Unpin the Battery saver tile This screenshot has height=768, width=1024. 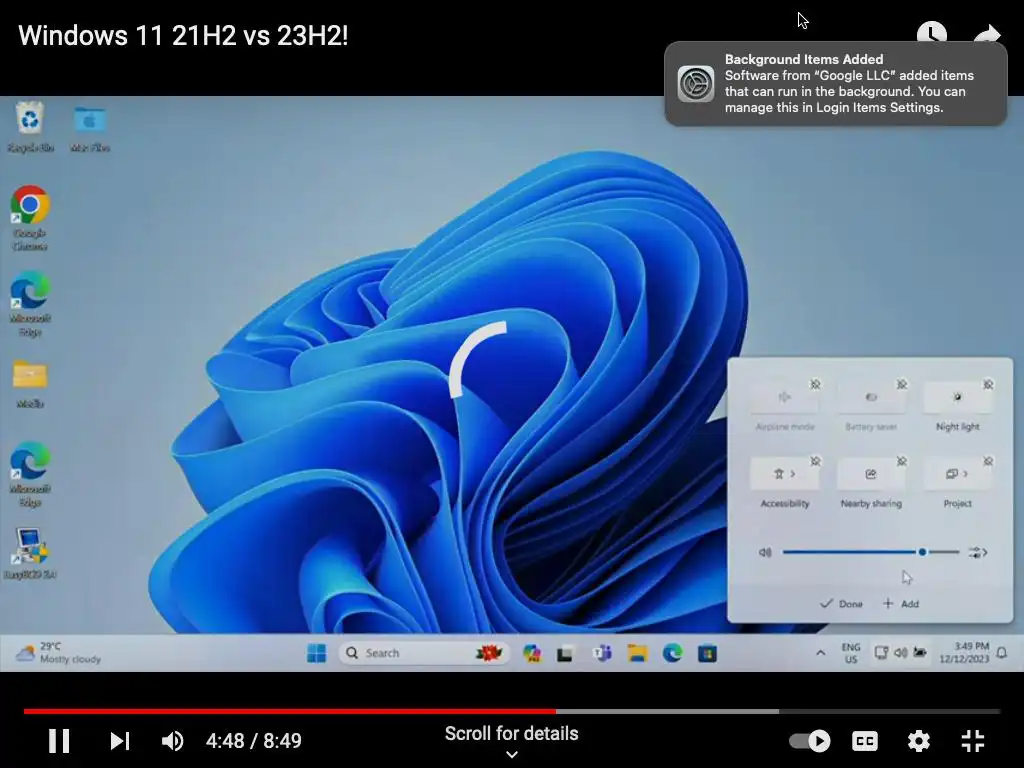click(902, 384)
